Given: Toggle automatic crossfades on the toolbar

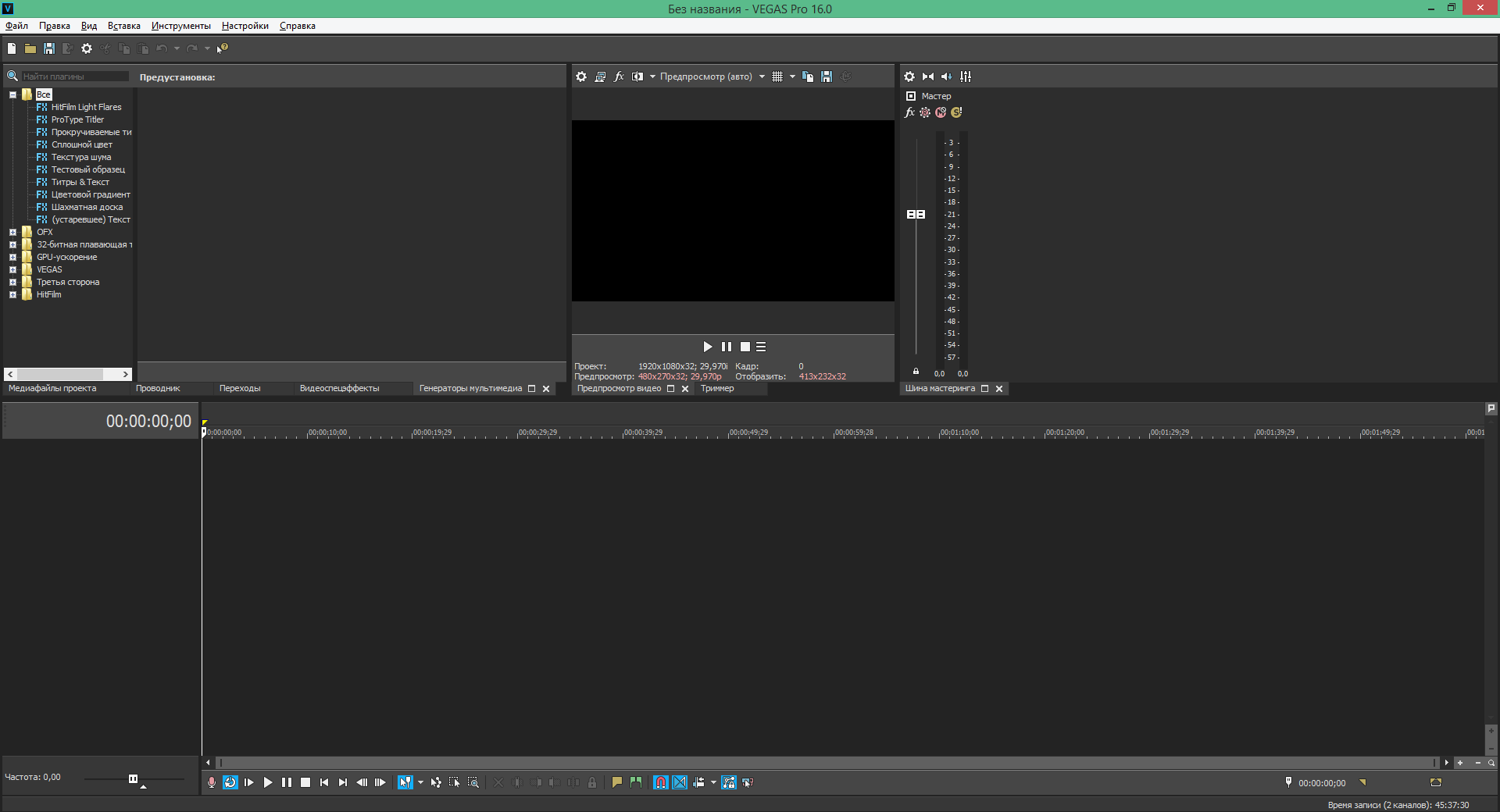Looking at the screenshot, I should pos(680,783).
